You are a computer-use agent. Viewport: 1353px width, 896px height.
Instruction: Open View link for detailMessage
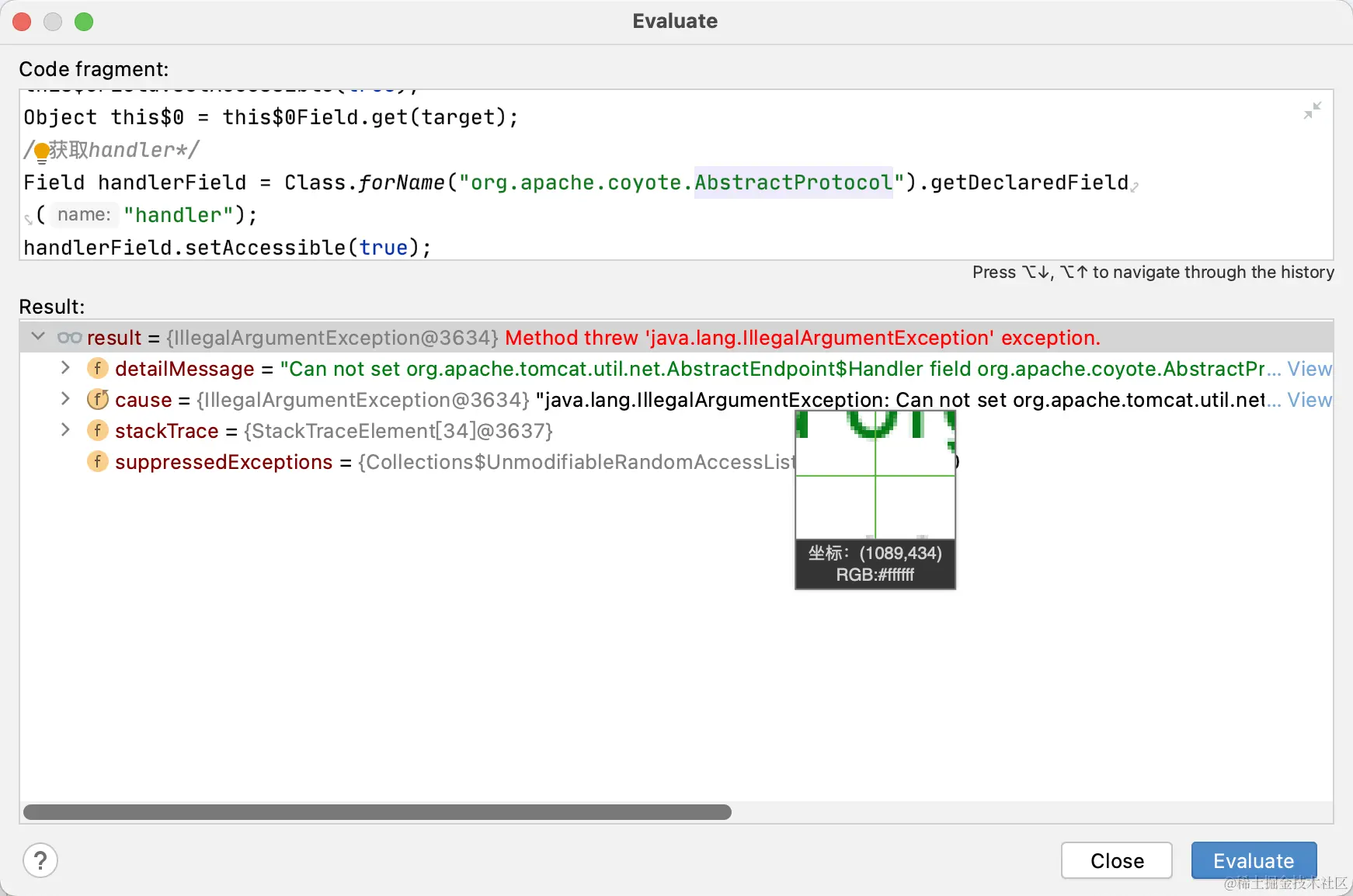[x=1310, y=369]
